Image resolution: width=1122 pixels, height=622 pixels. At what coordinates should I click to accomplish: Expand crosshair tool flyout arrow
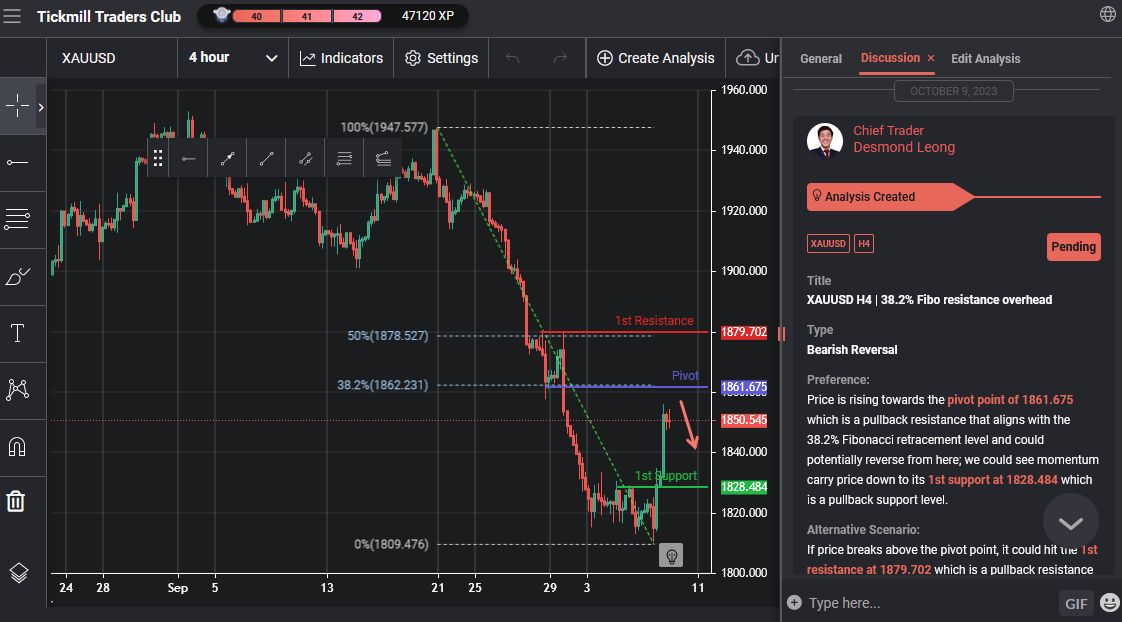41,107
